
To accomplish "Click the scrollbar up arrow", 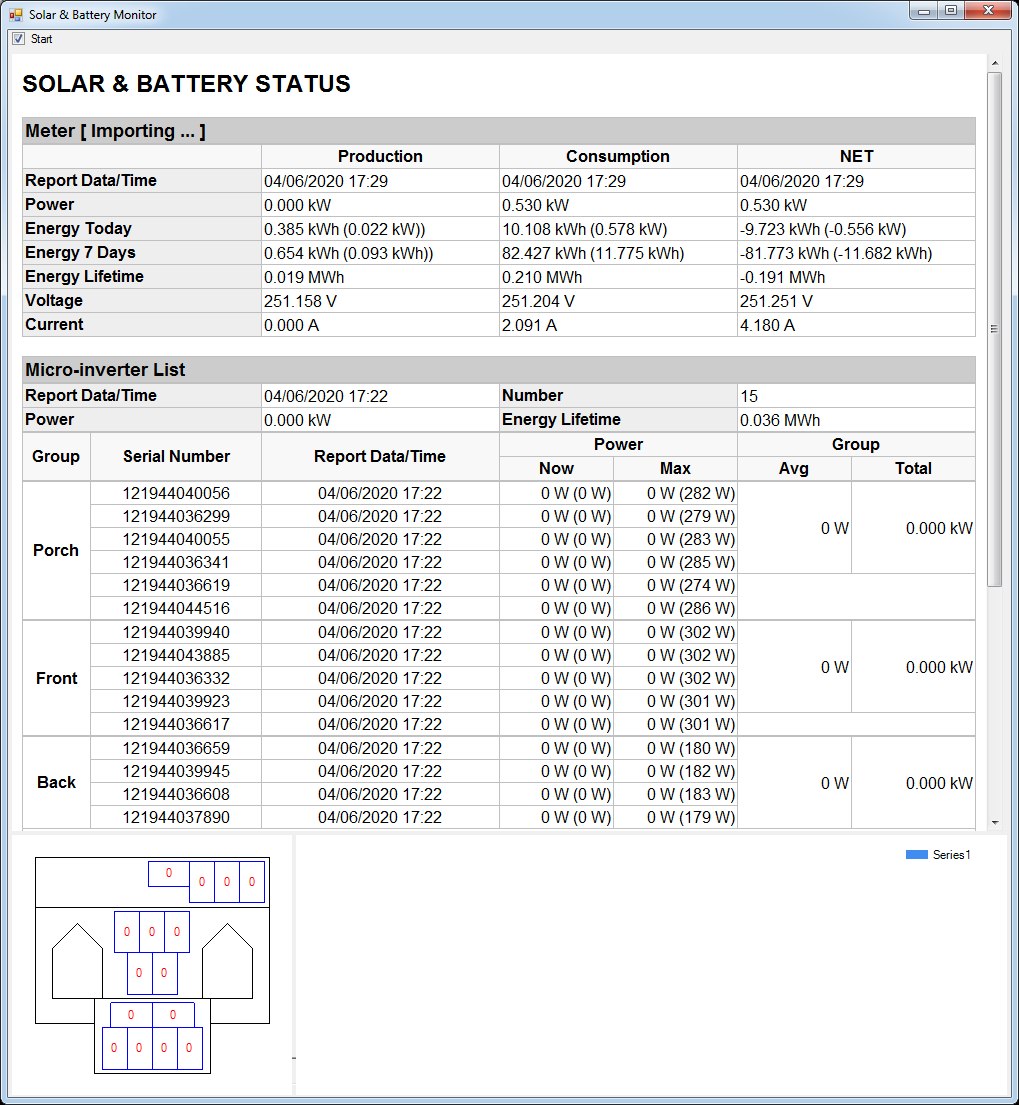I will pos(994,63).
